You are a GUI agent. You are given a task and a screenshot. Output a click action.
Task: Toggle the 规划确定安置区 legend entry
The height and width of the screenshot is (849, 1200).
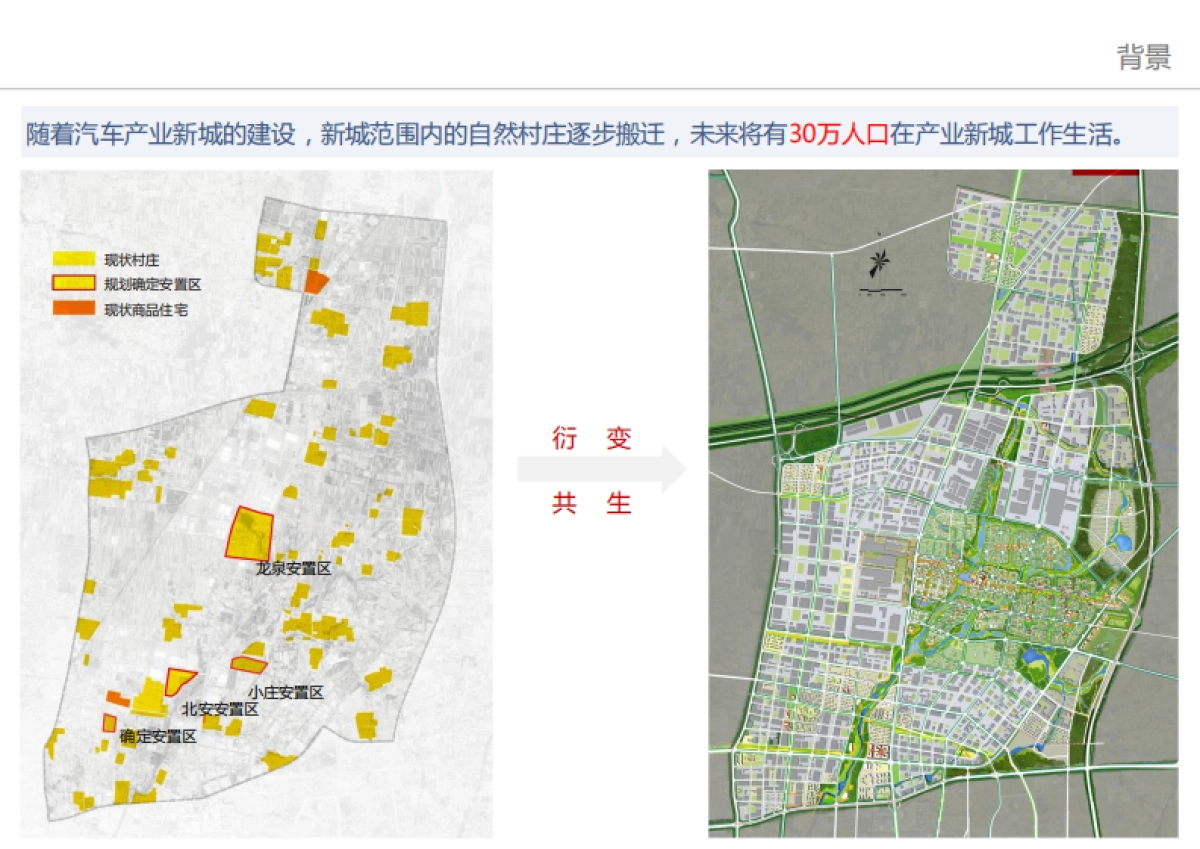(x=130, y=281)
